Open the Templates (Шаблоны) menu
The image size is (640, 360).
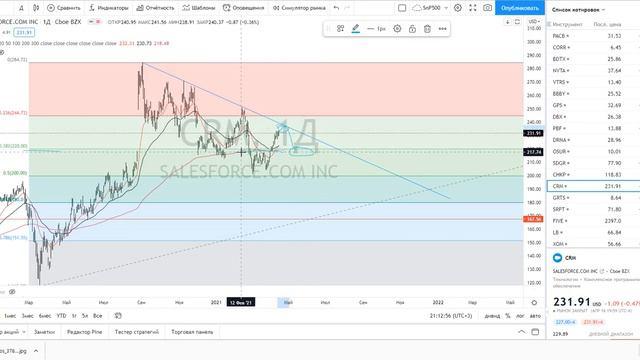tap(199, 8)
